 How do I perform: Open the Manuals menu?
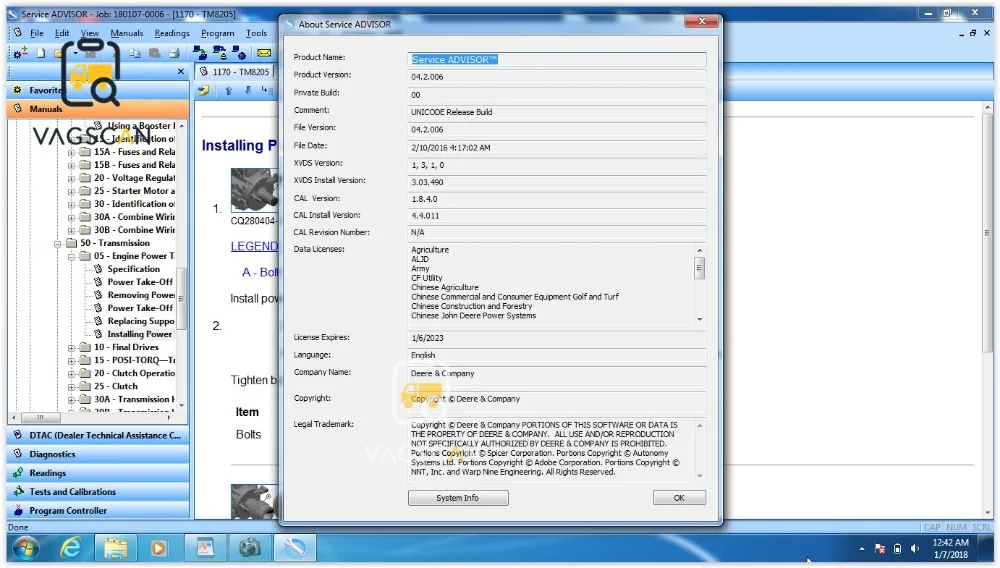click(127, 33)
